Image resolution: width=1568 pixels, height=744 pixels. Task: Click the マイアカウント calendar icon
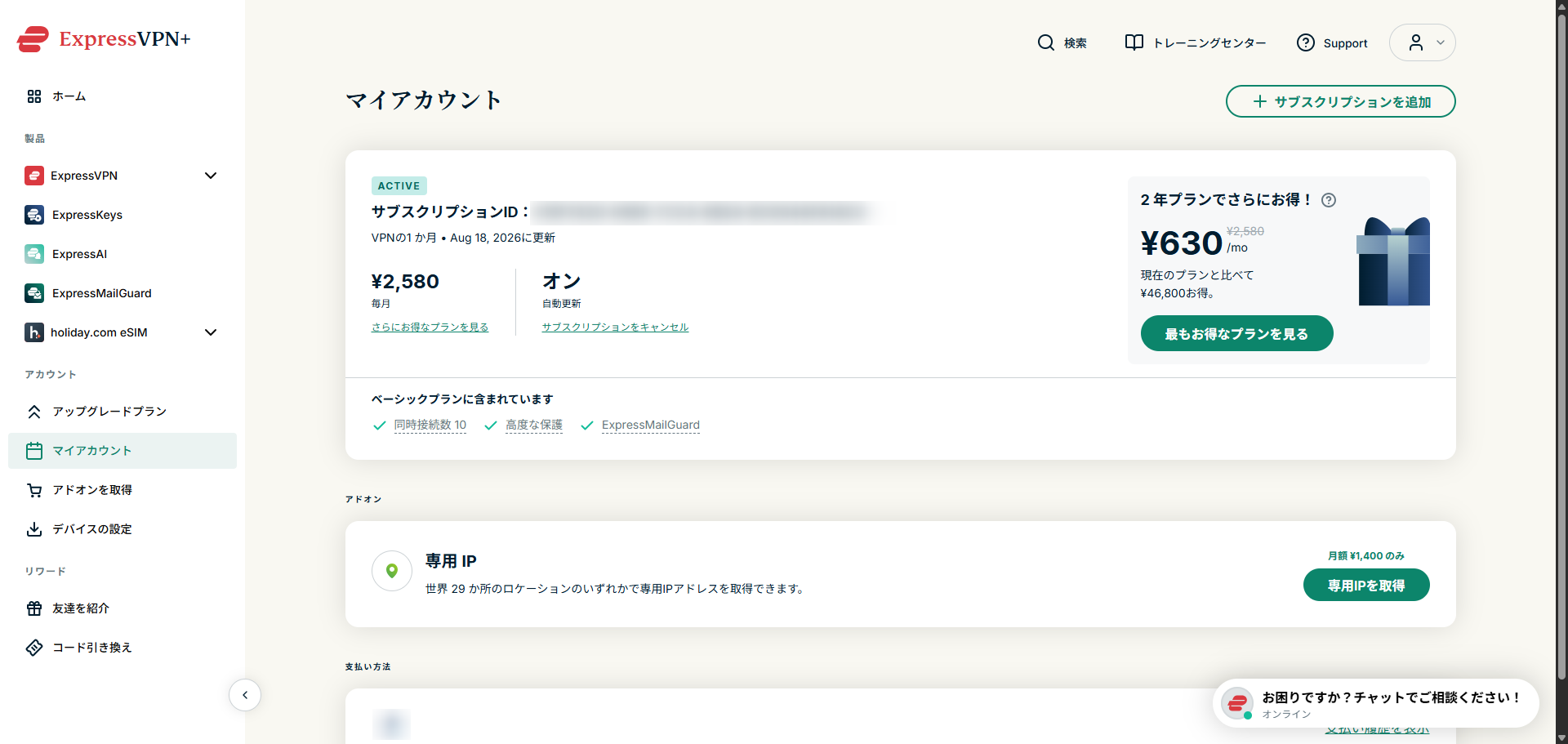tap(34, 451)
